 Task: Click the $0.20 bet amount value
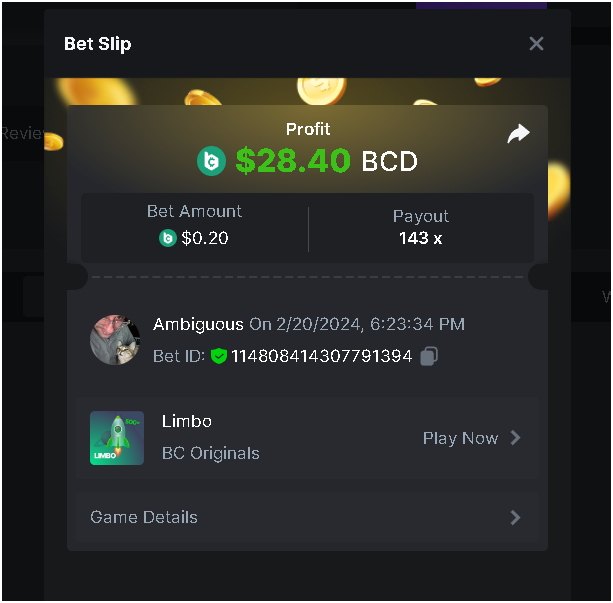pos(205,238)
